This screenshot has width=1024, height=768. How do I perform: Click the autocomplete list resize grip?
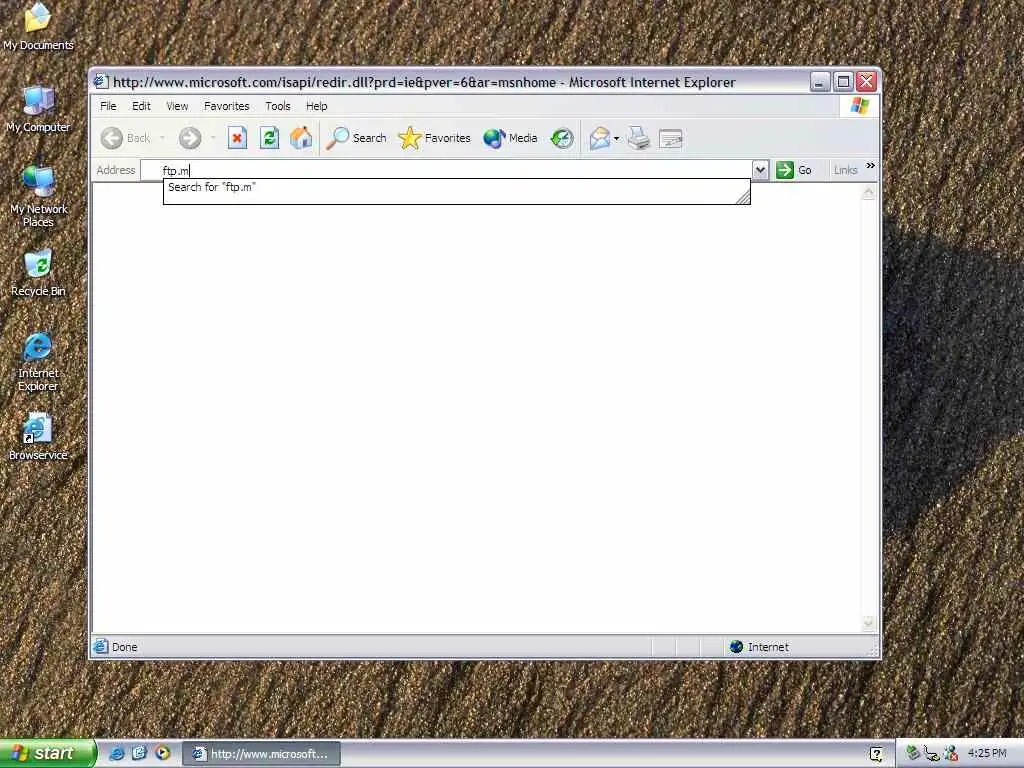[743, 197]
